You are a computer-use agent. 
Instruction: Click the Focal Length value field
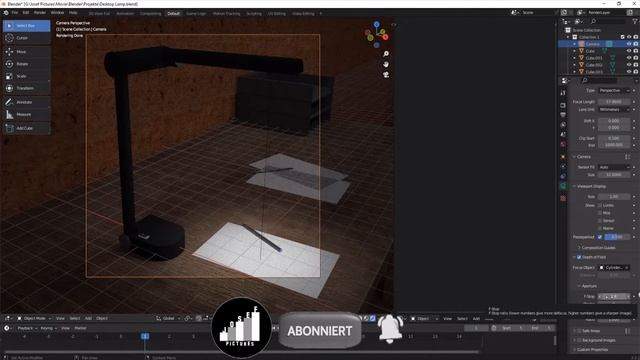point(614,102)
